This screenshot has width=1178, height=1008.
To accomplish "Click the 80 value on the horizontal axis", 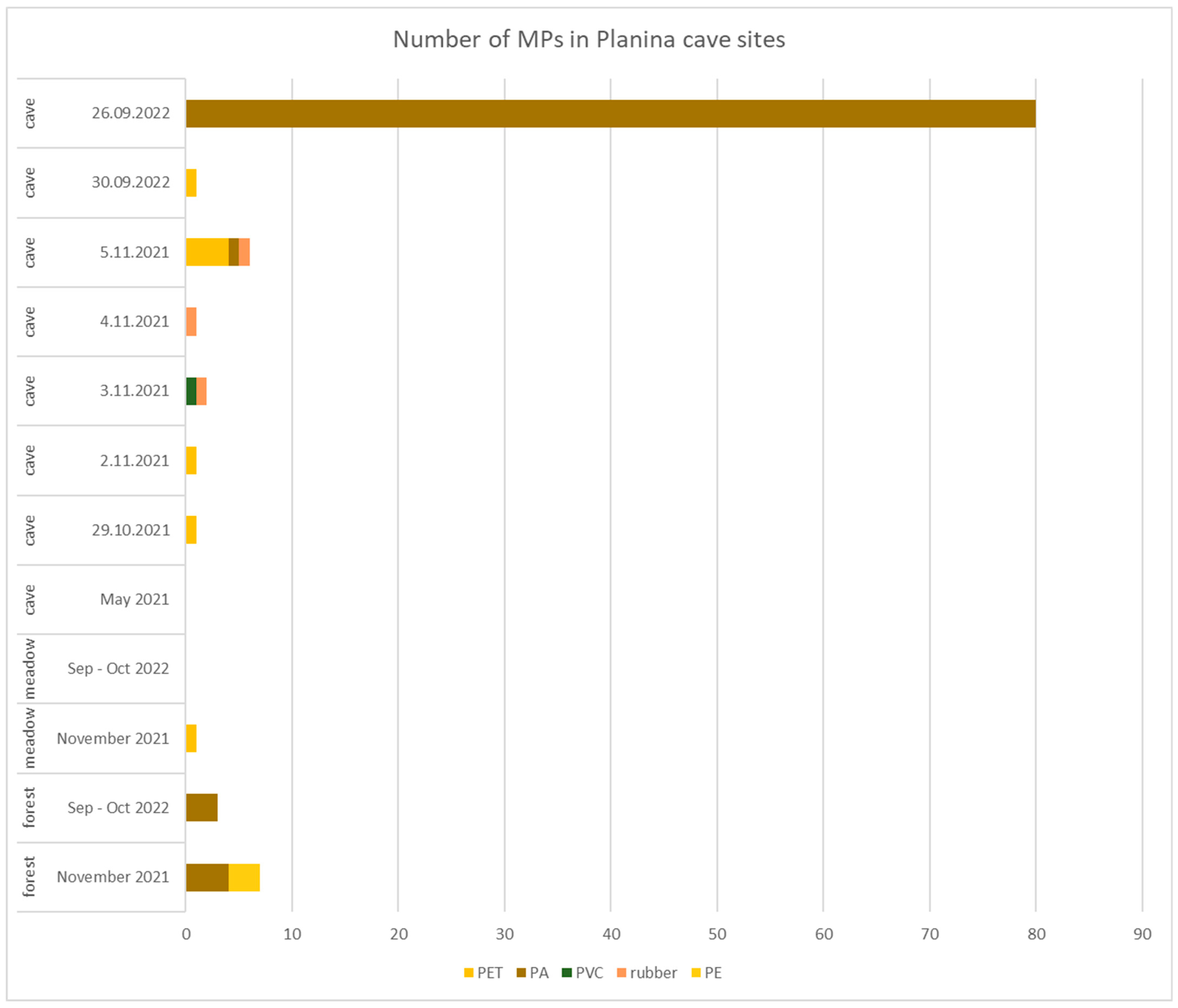I will (1037, 934).
